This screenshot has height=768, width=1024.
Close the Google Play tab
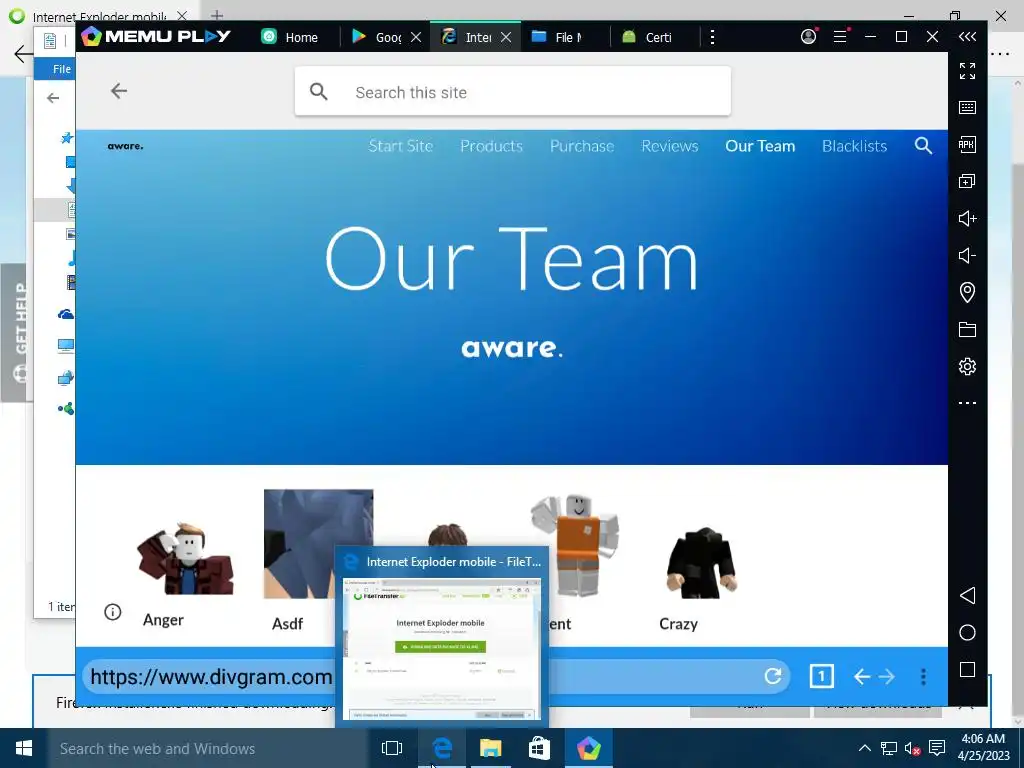click(416, 37)
